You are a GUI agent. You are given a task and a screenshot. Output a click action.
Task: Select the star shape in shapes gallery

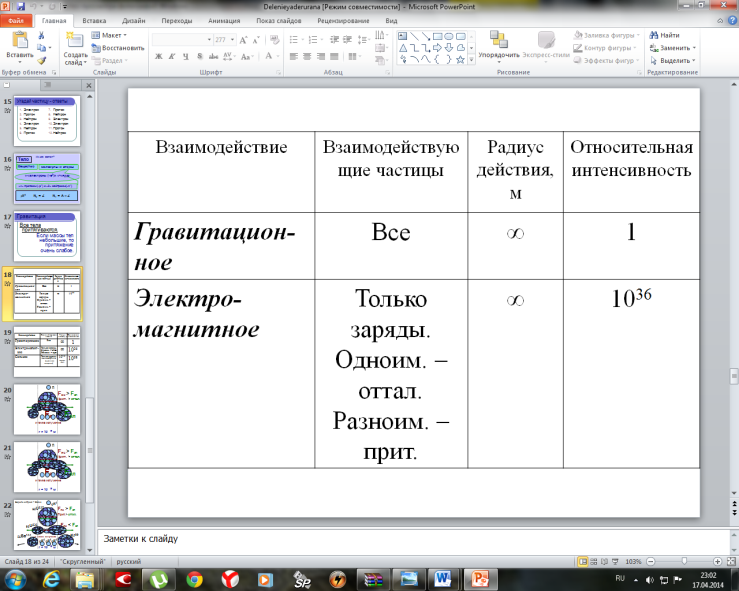point(460,60)
